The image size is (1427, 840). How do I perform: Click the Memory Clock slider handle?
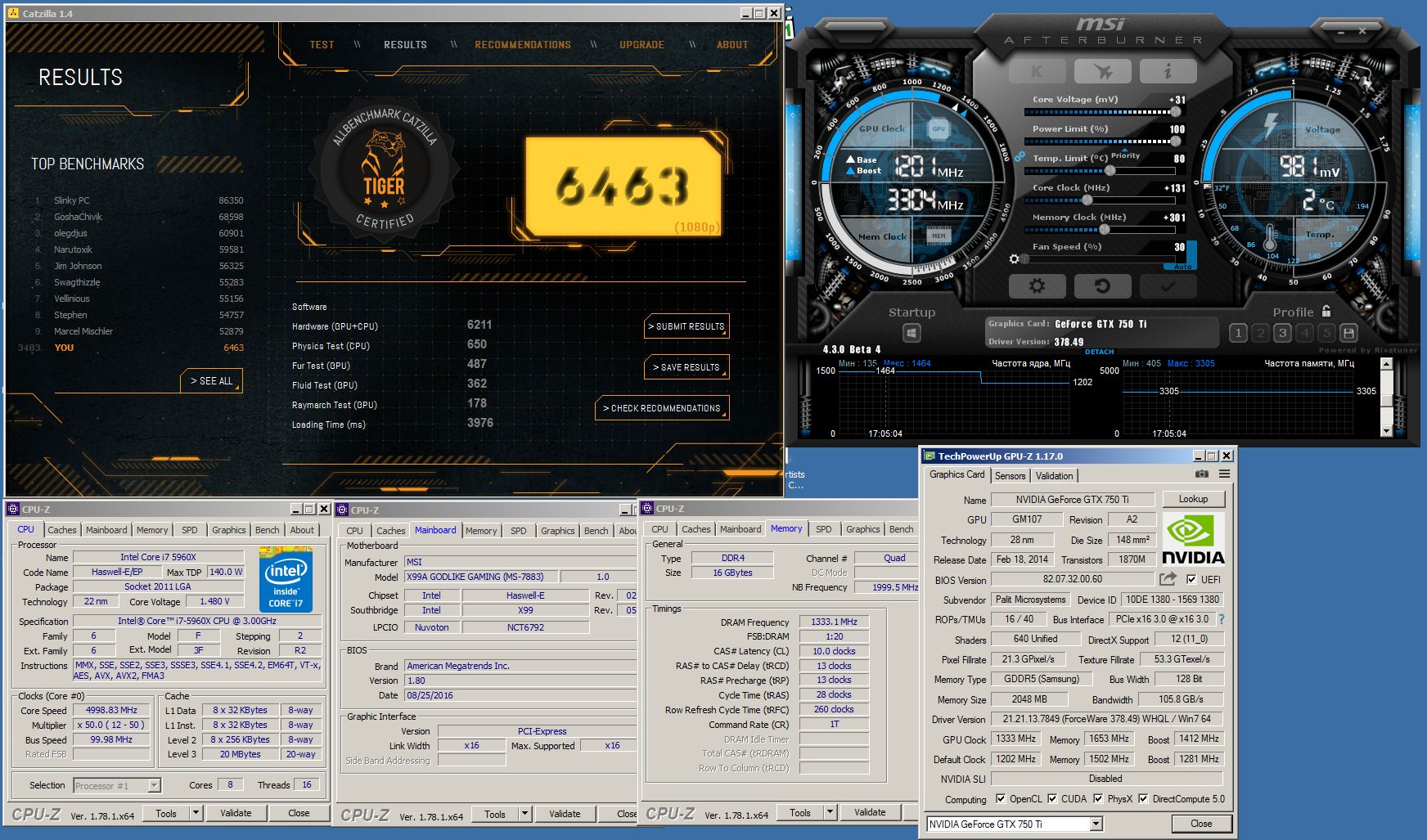click(1105, 230)
